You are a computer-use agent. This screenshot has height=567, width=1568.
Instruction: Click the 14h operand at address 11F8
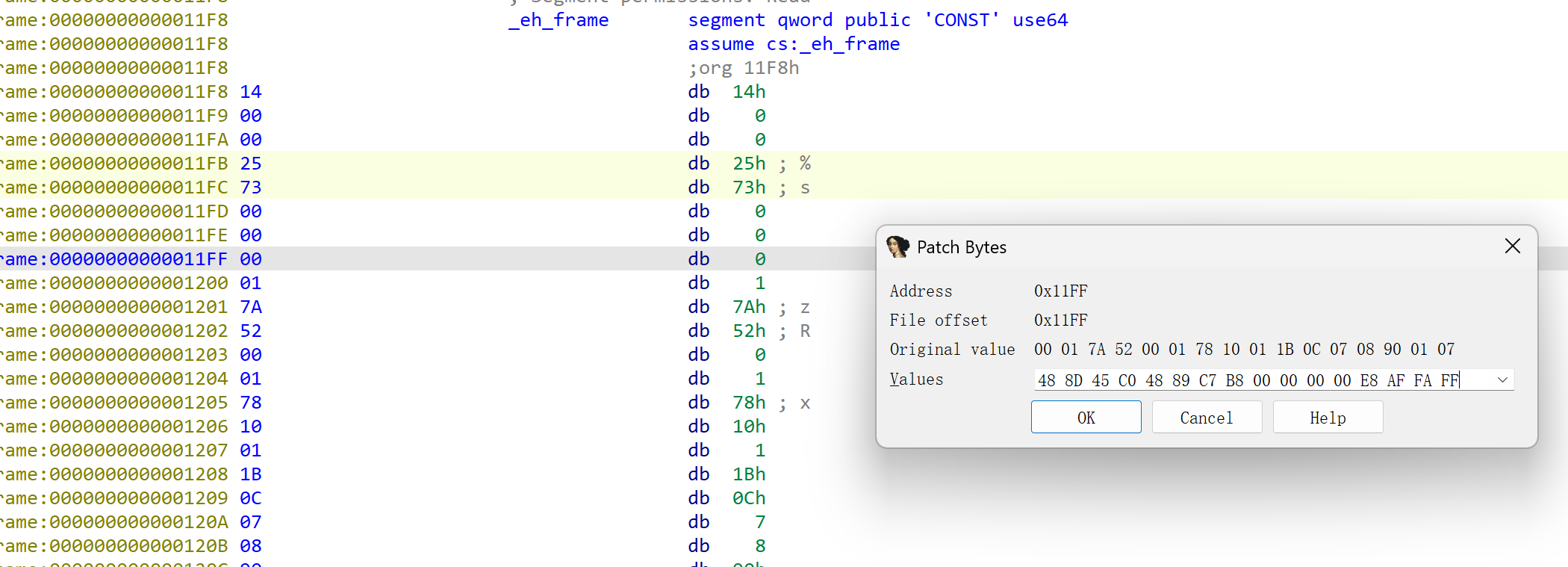(748, 92)
